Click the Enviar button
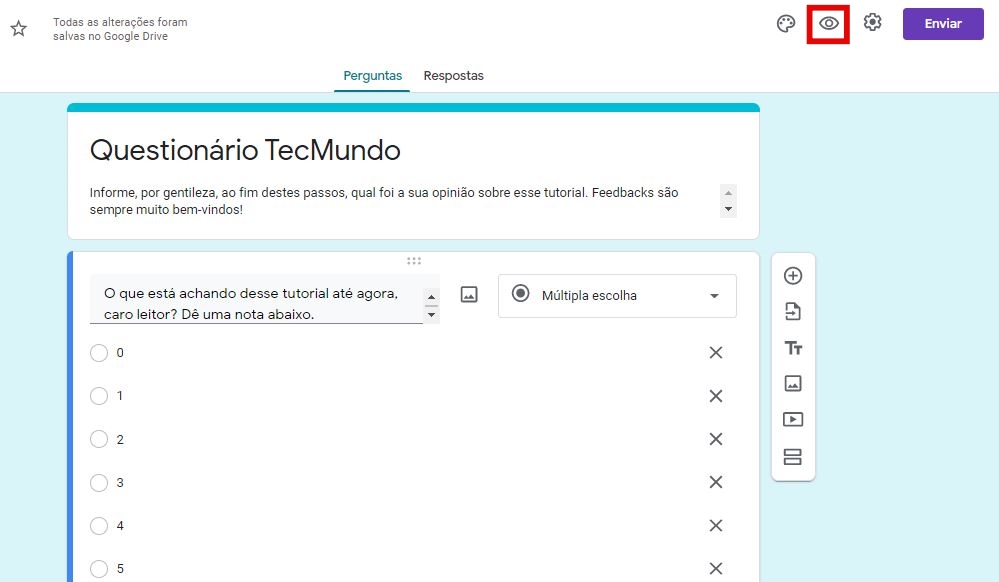Viewport: 999px width, 582px height. pyautogui.click(x=943, y=24)
